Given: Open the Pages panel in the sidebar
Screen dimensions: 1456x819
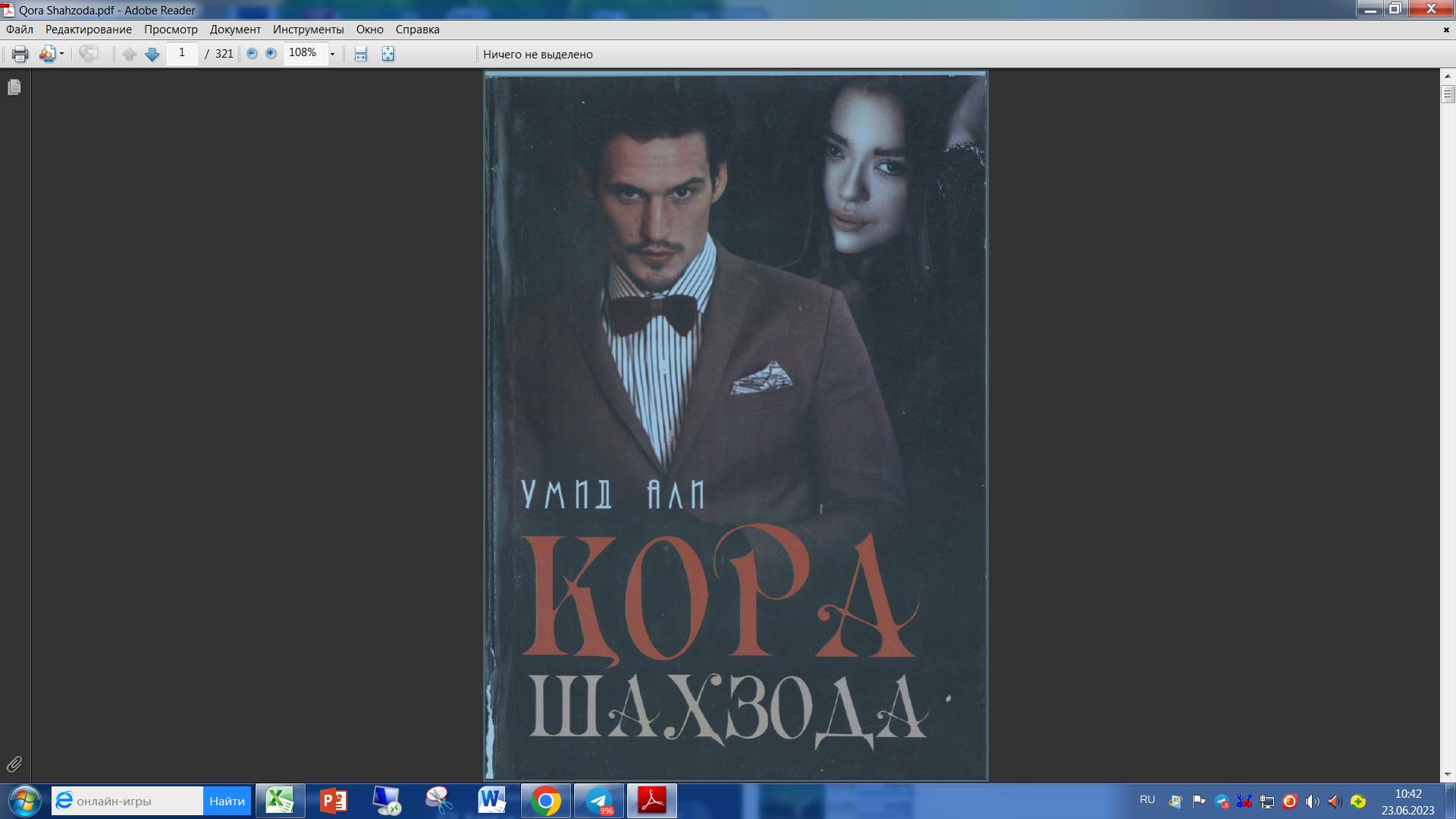Looking at the screenshot, I should click(14, 87).
